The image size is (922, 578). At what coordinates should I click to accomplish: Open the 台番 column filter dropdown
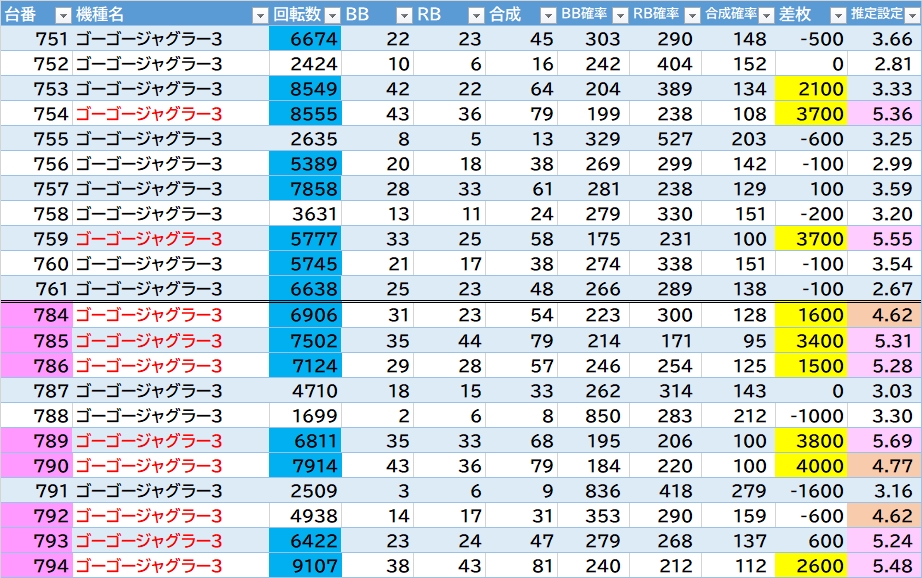62,15
